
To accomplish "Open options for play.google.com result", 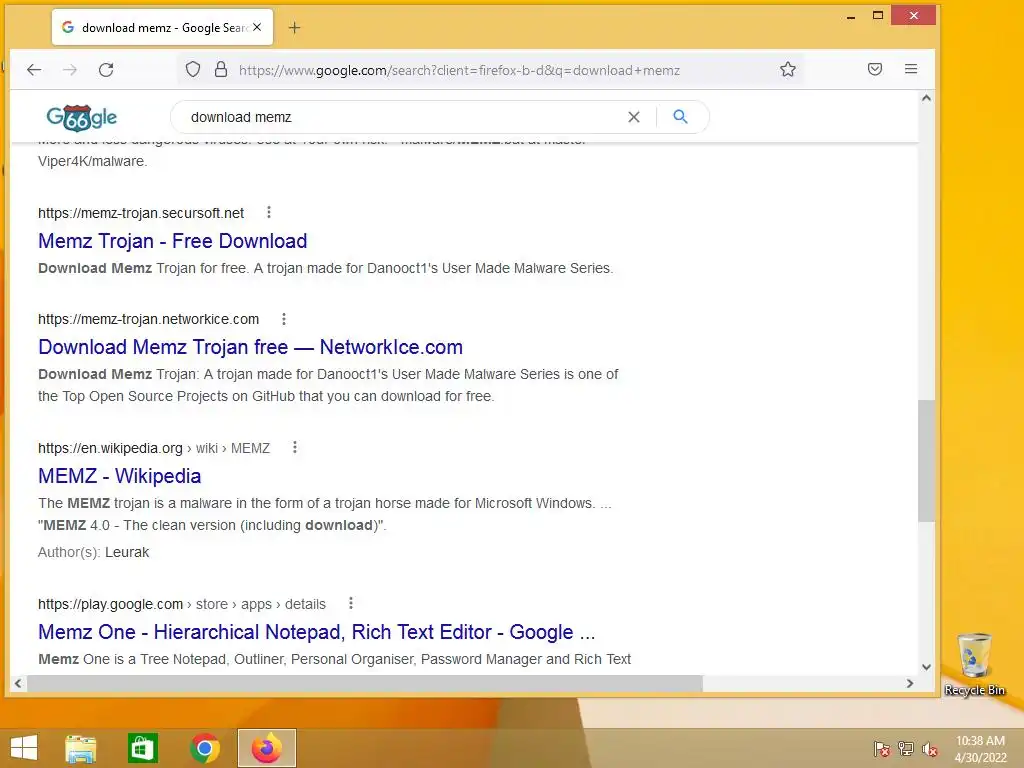I will tap(351, 603).
